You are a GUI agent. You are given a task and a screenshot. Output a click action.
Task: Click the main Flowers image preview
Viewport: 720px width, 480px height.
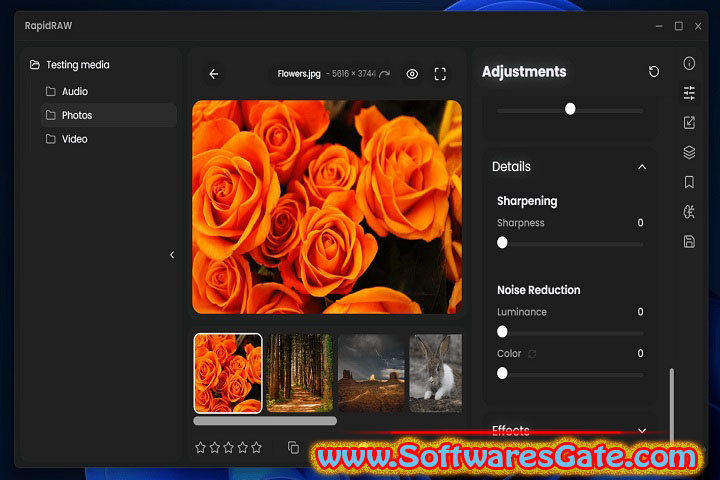point(327,207)
